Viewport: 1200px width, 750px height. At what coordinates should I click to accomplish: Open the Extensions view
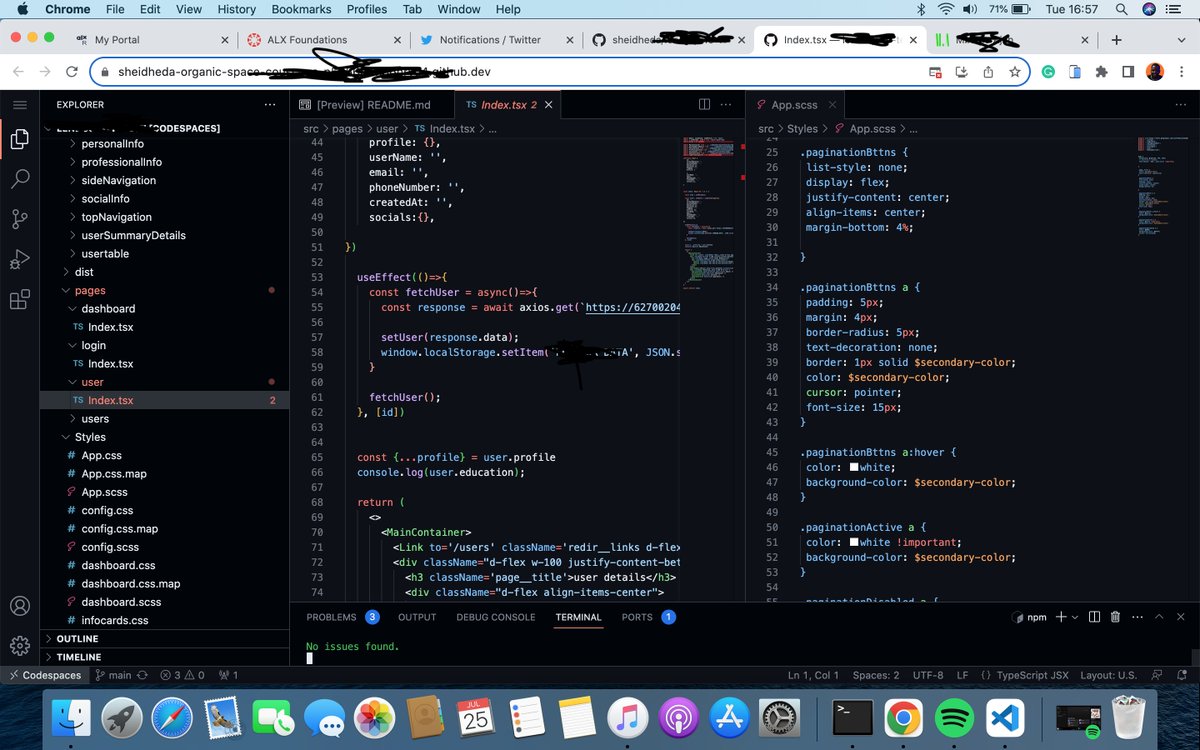(19, 299)
